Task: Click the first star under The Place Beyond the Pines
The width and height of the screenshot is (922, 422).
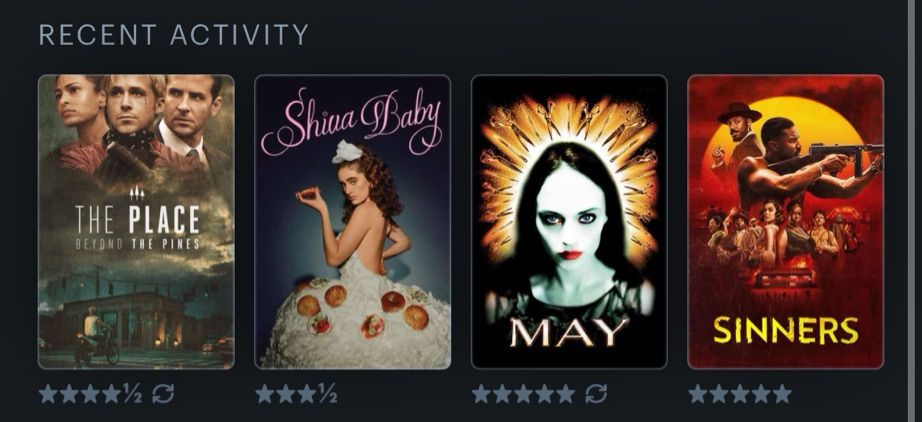Action: [x=48, y=394]
